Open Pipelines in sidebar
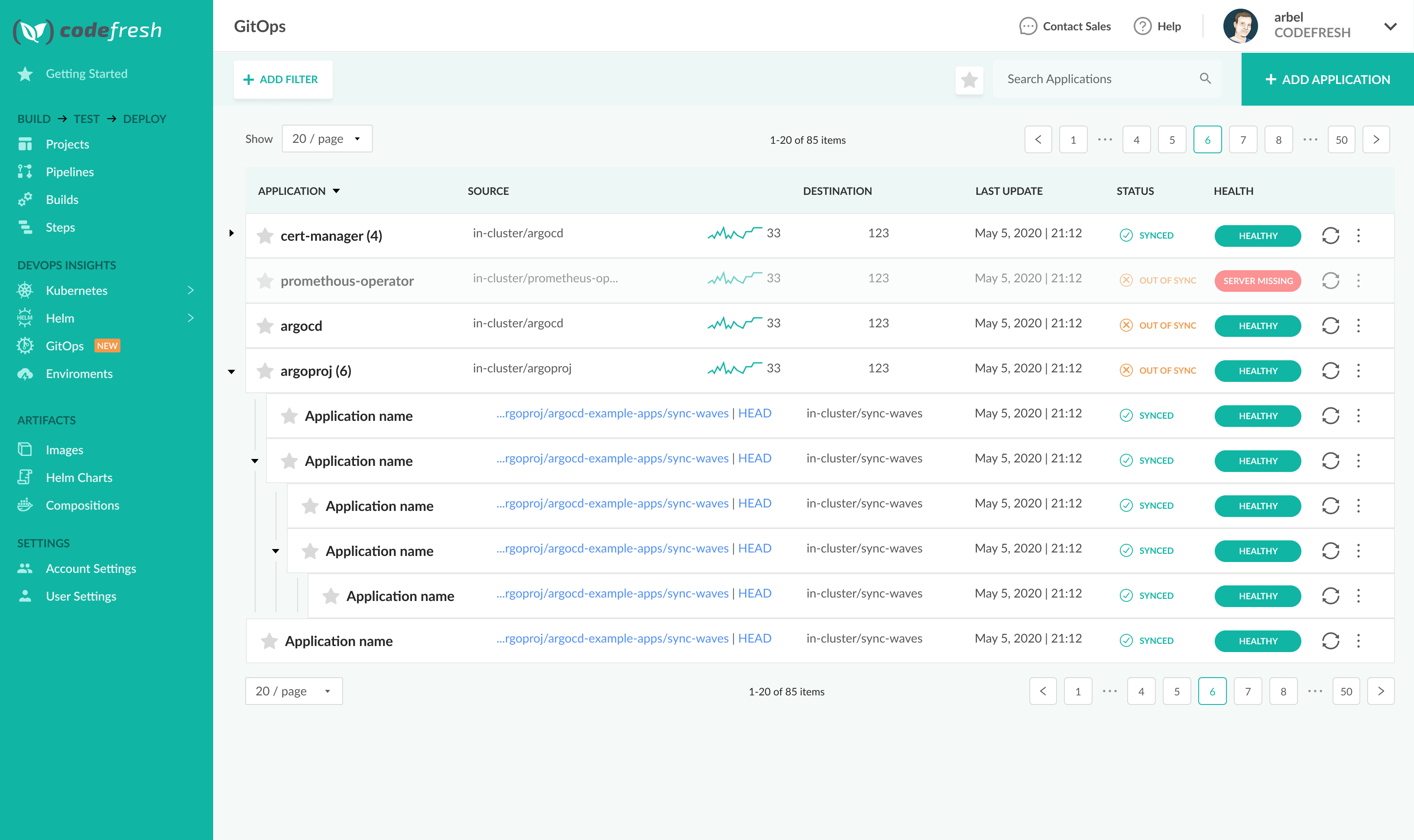 point(70,171)
